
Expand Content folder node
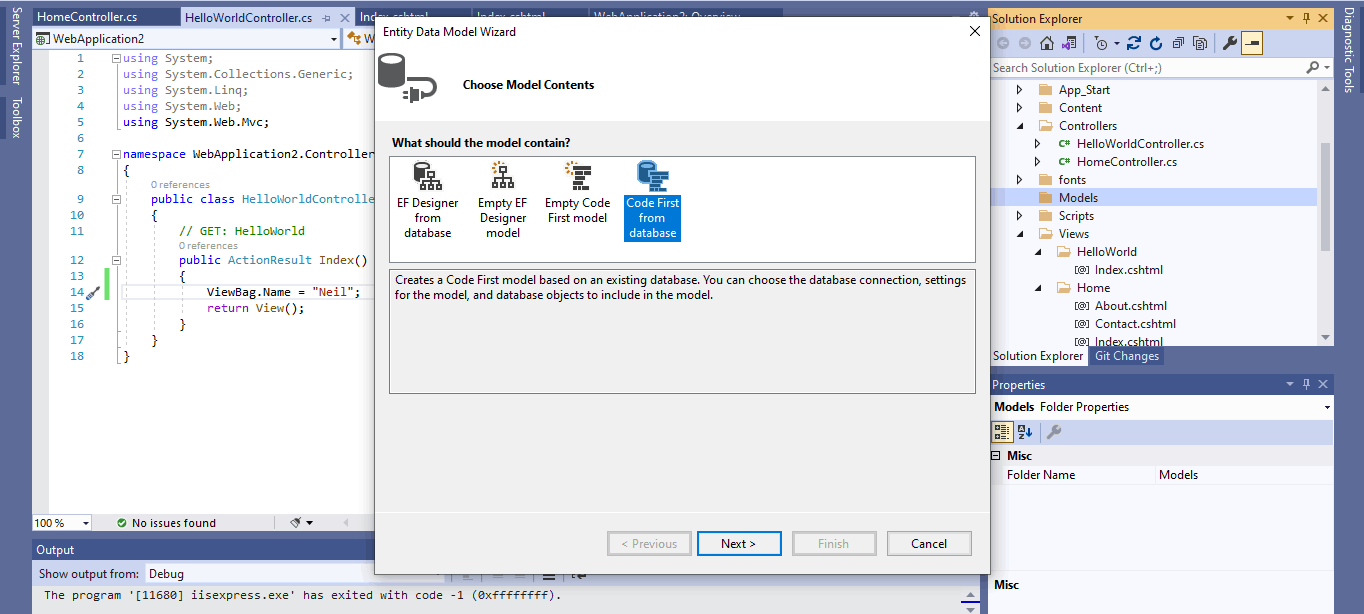[x=1019, y=108]
